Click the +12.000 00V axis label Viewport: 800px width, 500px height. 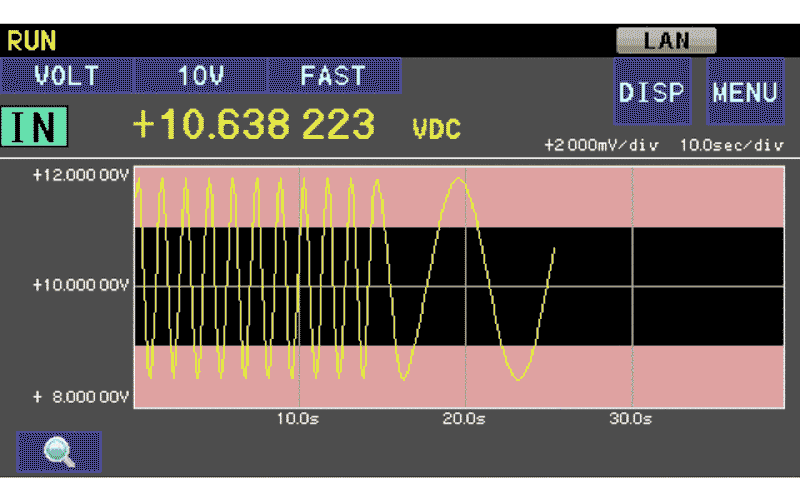click(81, 176)
